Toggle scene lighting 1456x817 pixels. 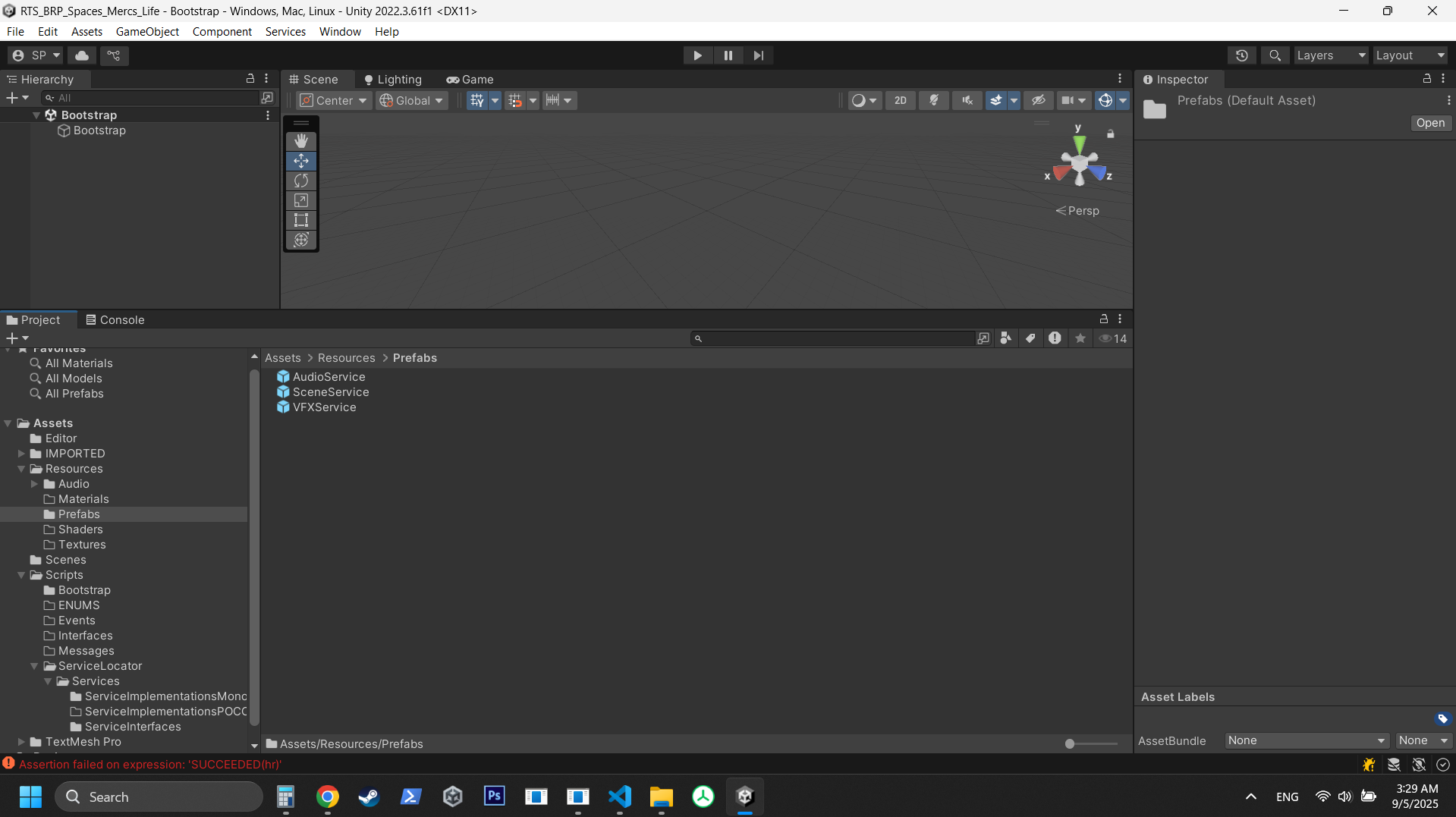[934, 100]
